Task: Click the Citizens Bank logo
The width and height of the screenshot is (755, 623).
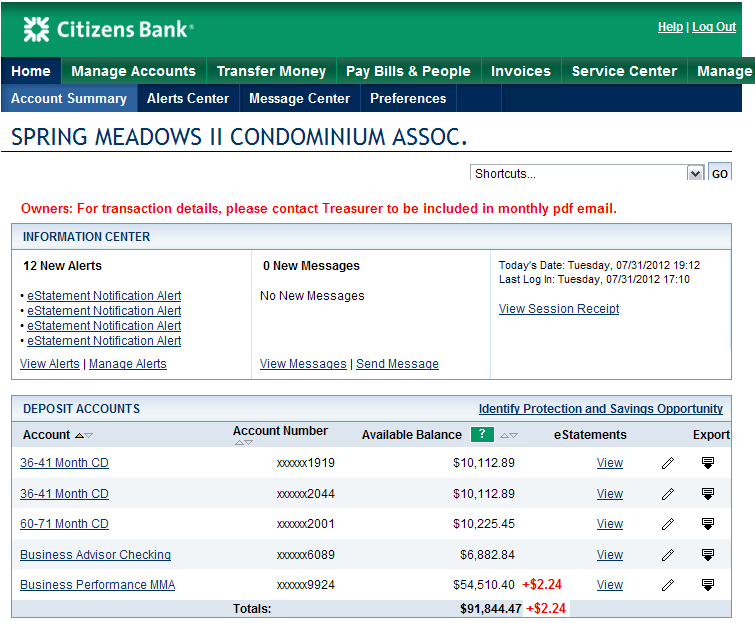Action: click(108, 29)
